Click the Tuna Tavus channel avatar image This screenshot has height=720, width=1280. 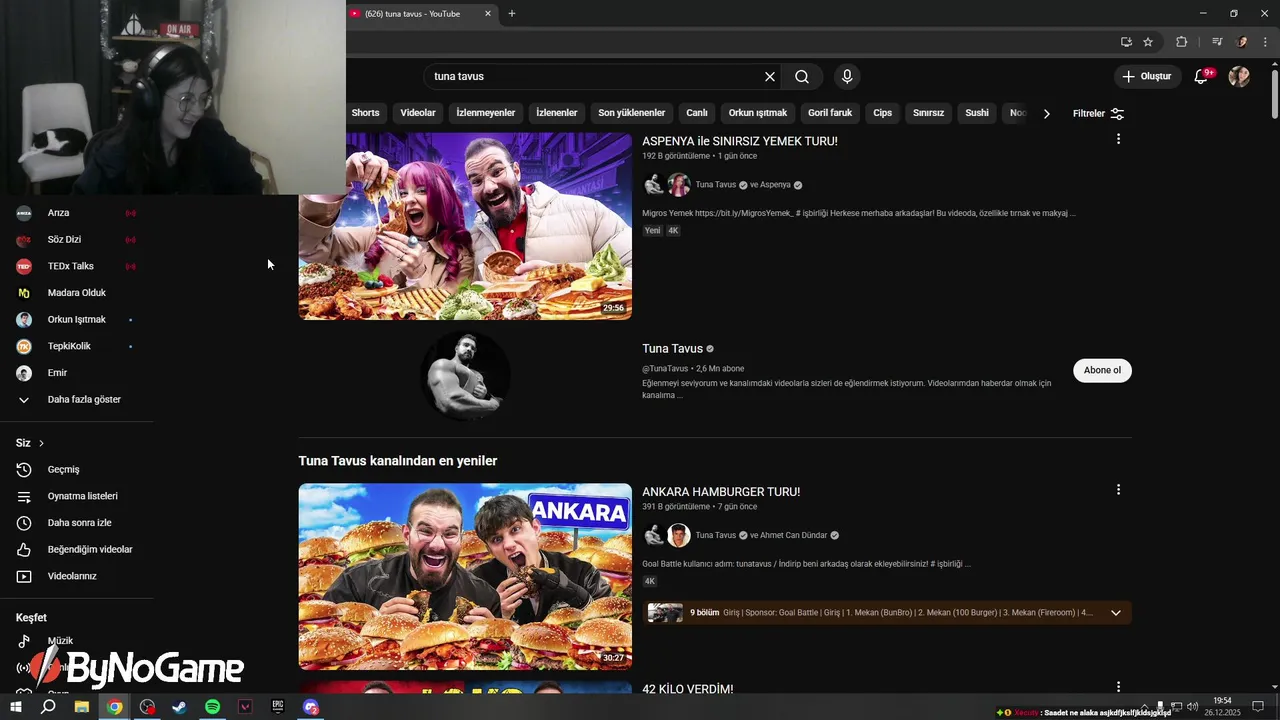pos(465,376)
